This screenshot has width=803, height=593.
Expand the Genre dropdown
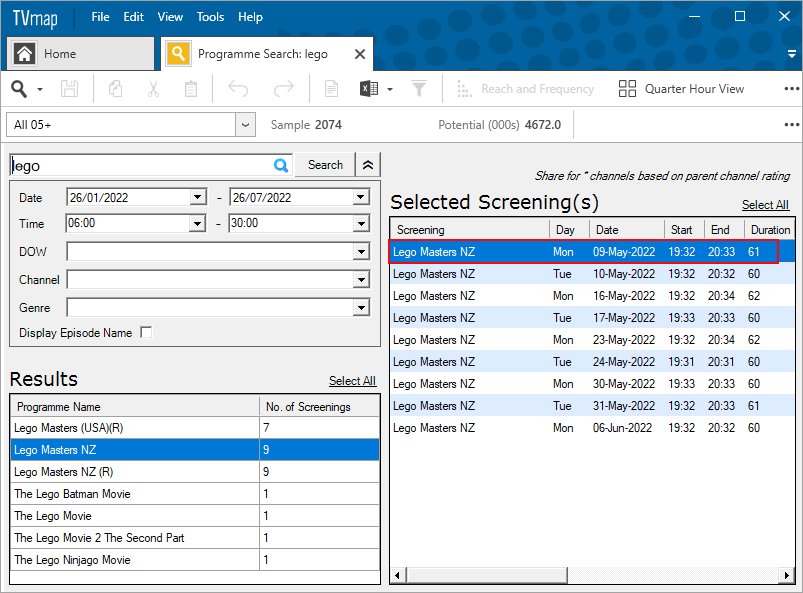click(361, 308)
